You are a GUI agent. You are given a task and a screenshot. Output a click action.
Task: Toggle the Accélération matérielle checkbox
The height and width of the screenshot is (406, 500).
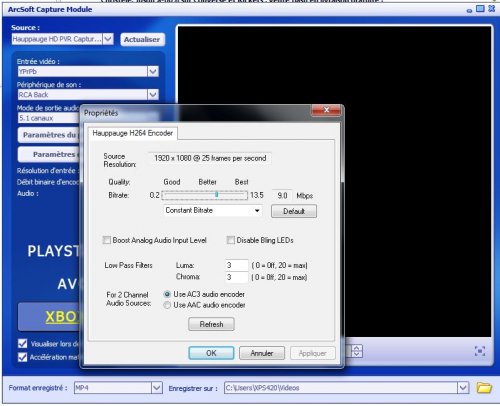[x=22, y=357]
